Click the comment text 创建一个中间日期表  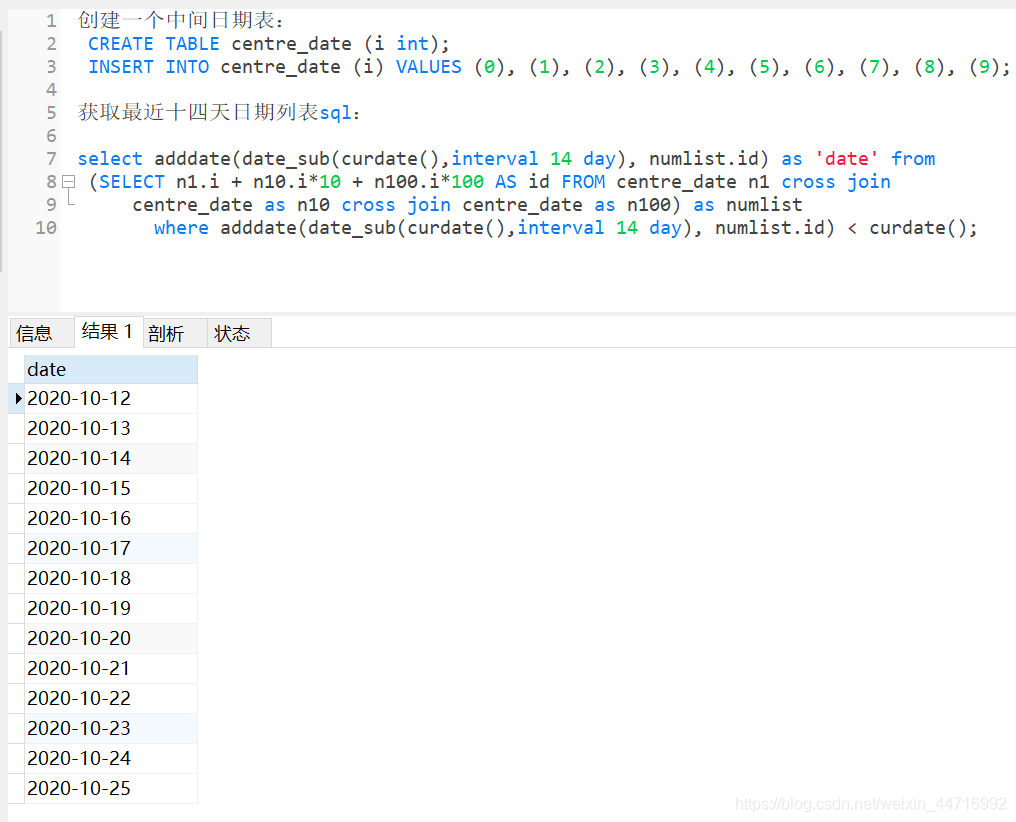[176, 21]
